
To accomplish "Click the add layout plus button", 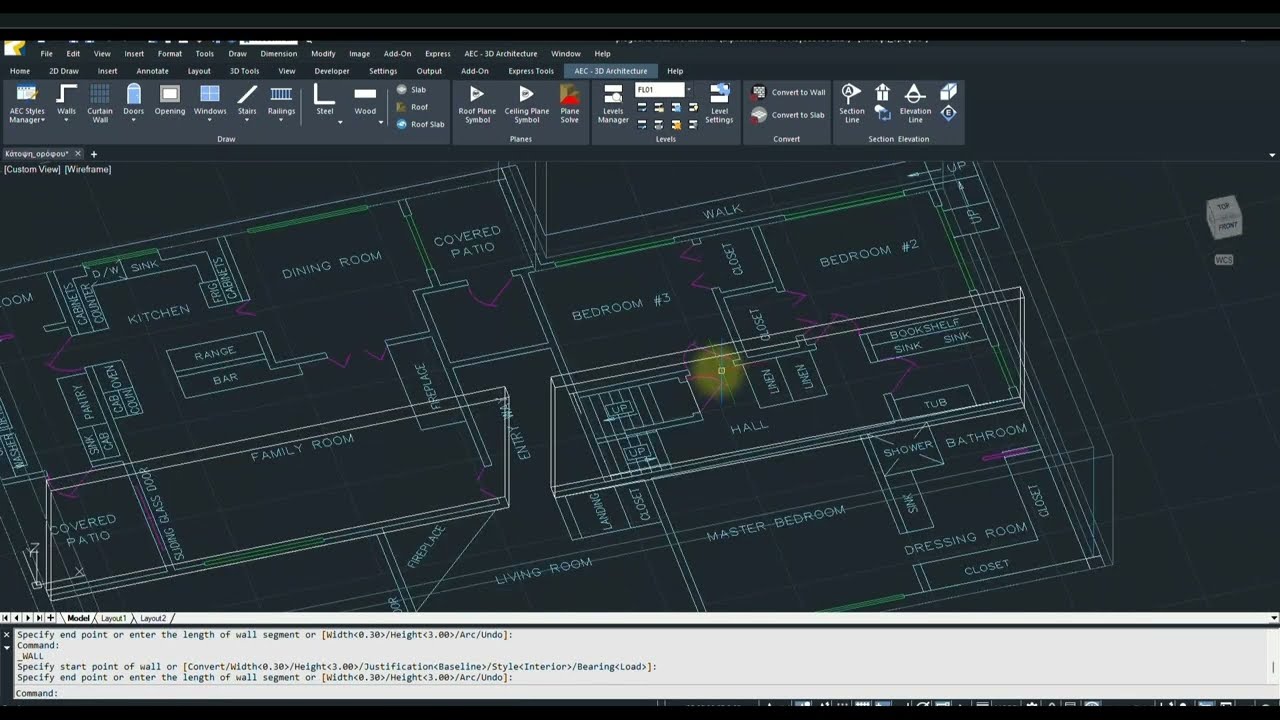I will (51, 618).
